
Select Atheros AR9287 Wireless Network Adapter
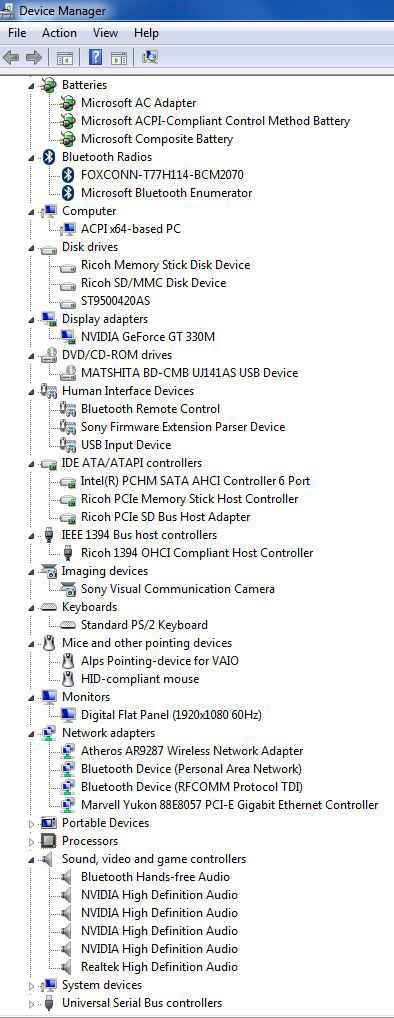192,751
